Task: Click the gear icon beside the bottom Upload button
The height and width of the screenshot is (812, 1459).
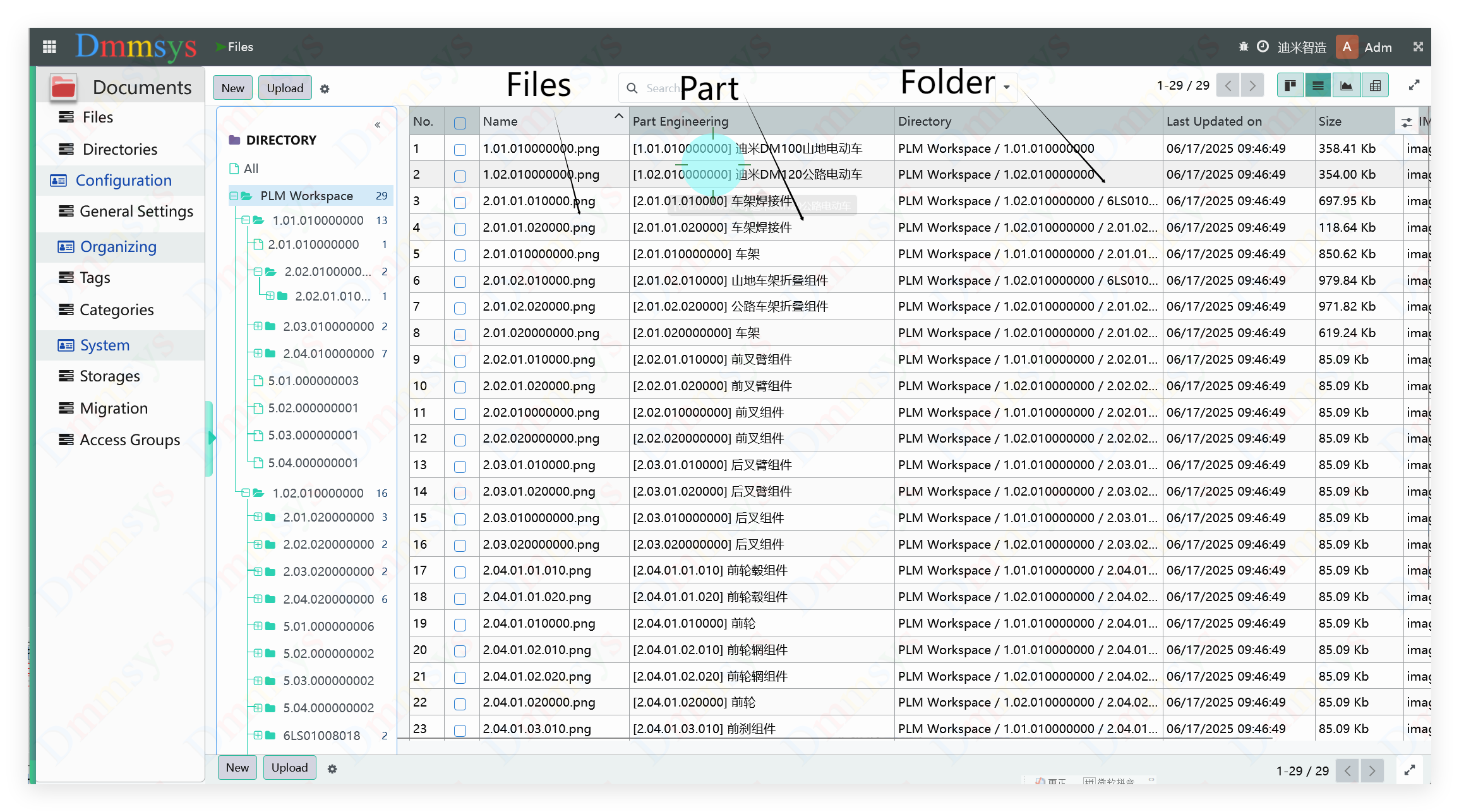Action: click(332, 768)
